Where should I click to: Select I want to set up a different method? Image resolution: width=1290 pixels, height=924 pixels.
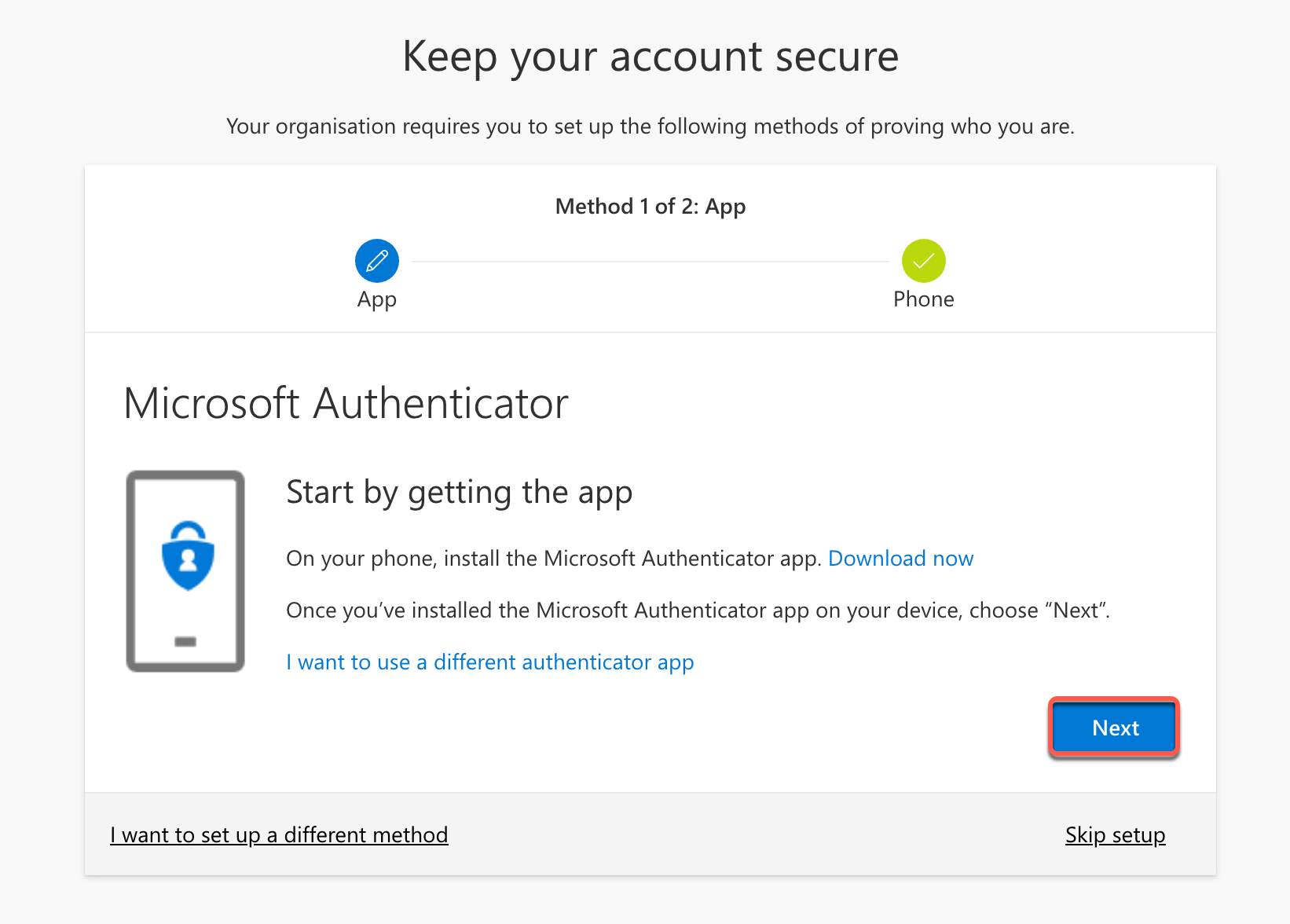279,834
